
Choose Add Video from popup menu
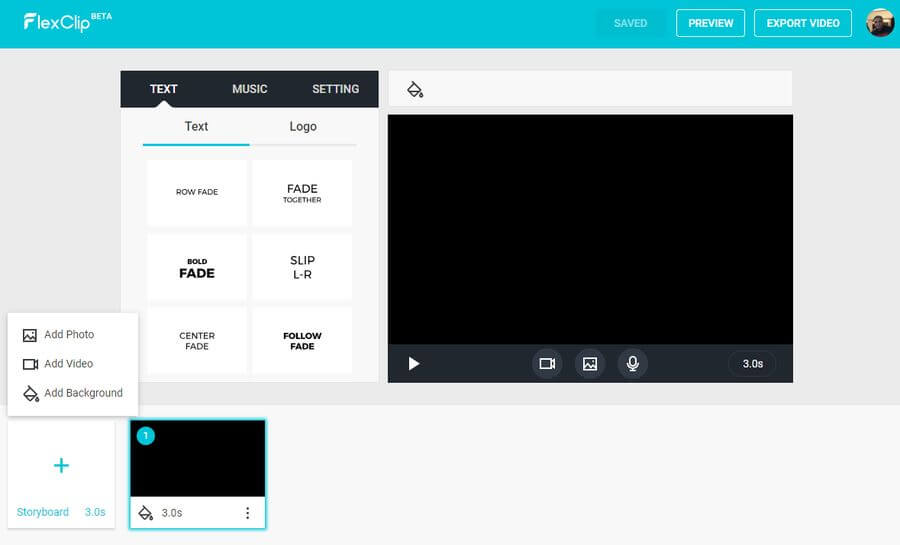[x=68, y=364]
